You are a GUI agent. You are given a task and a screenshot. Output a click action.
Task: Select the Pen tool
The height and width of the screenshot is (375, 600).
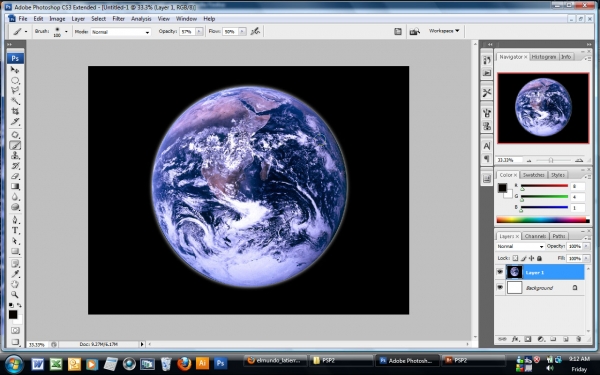click(x=15, y=220)
